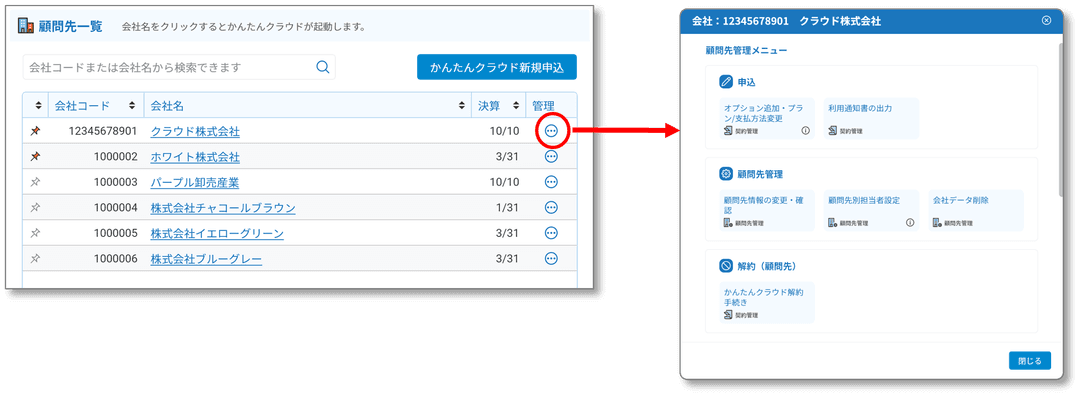Open パープル卸売産業 company link
The width and height of the screenshot is (1080, 396).
tap(195, 183)
